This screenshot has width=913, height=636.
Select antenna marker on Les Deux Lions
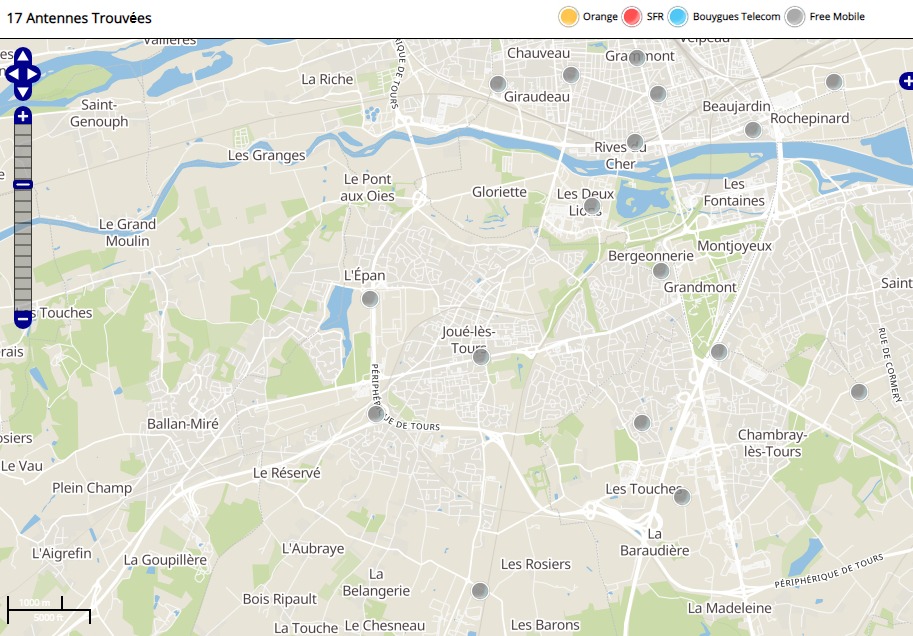(x=592, y=206)
